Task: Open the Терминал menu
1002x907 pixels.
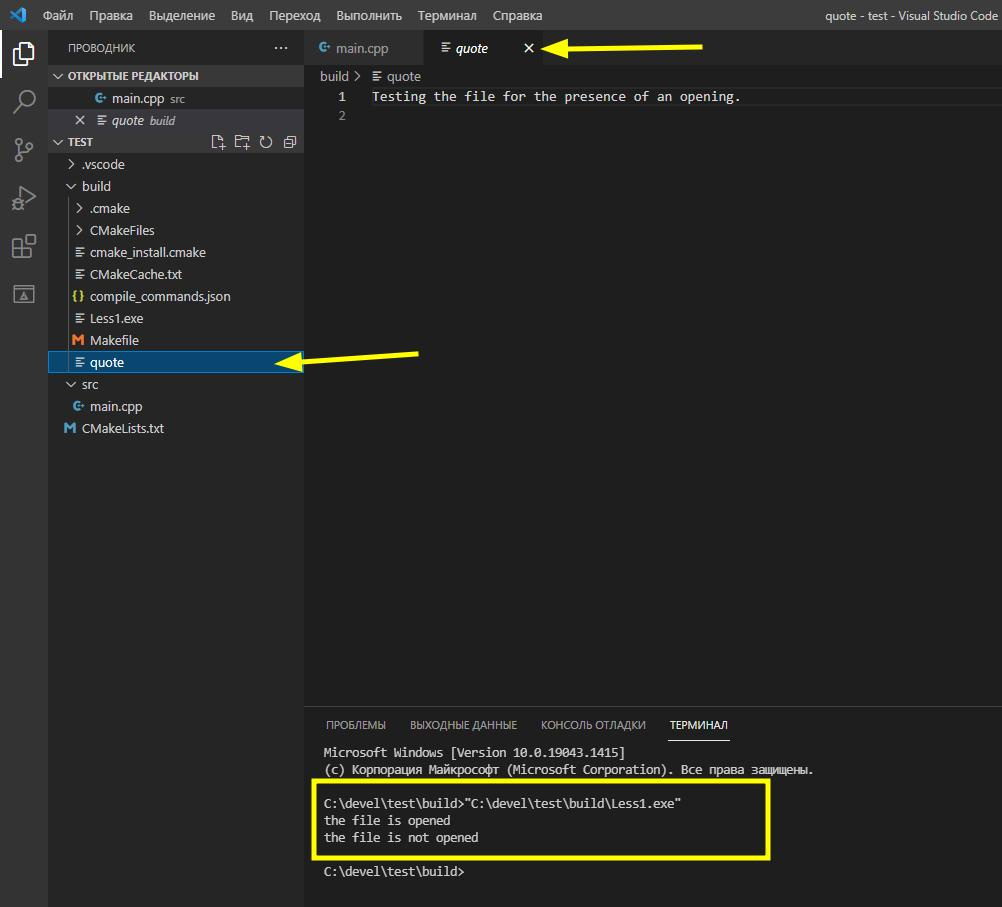Action: click(447, 15)
